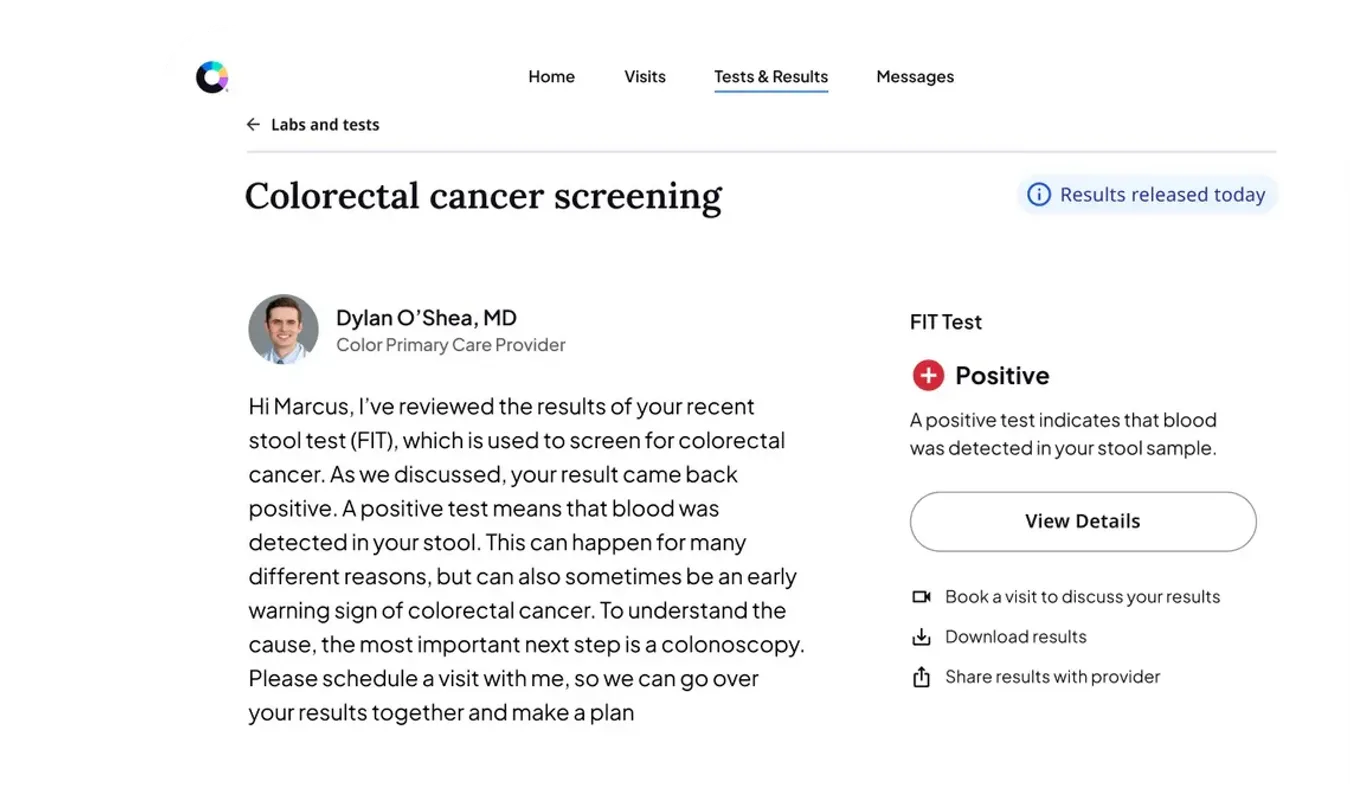Image resolution: width=1350 pixels, height=787 pixels.
Task: Select the Tests & Results tab
Action: (771, 77)
